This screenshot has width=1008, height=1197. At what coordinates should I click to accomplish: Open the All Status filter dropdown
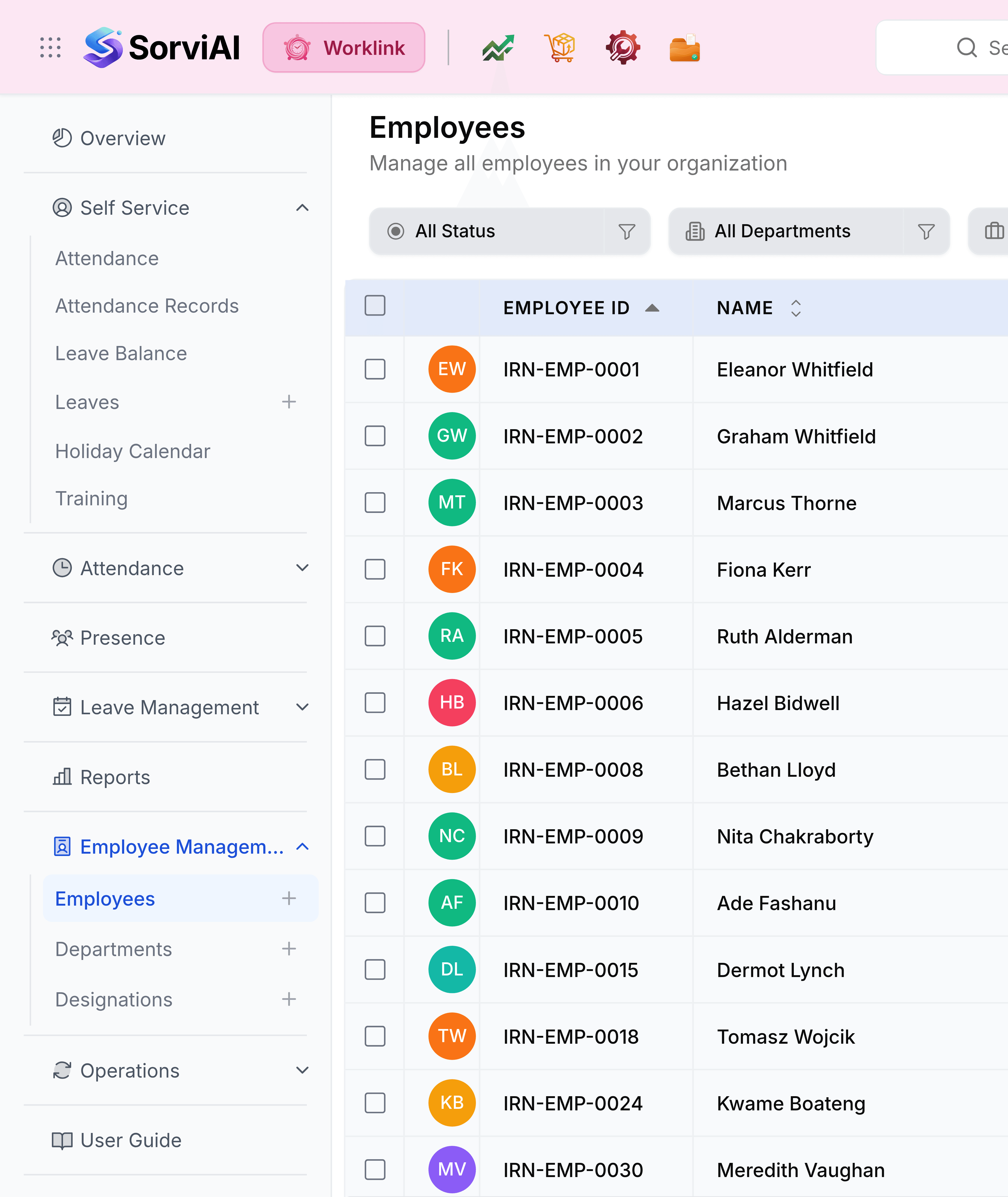510,232
